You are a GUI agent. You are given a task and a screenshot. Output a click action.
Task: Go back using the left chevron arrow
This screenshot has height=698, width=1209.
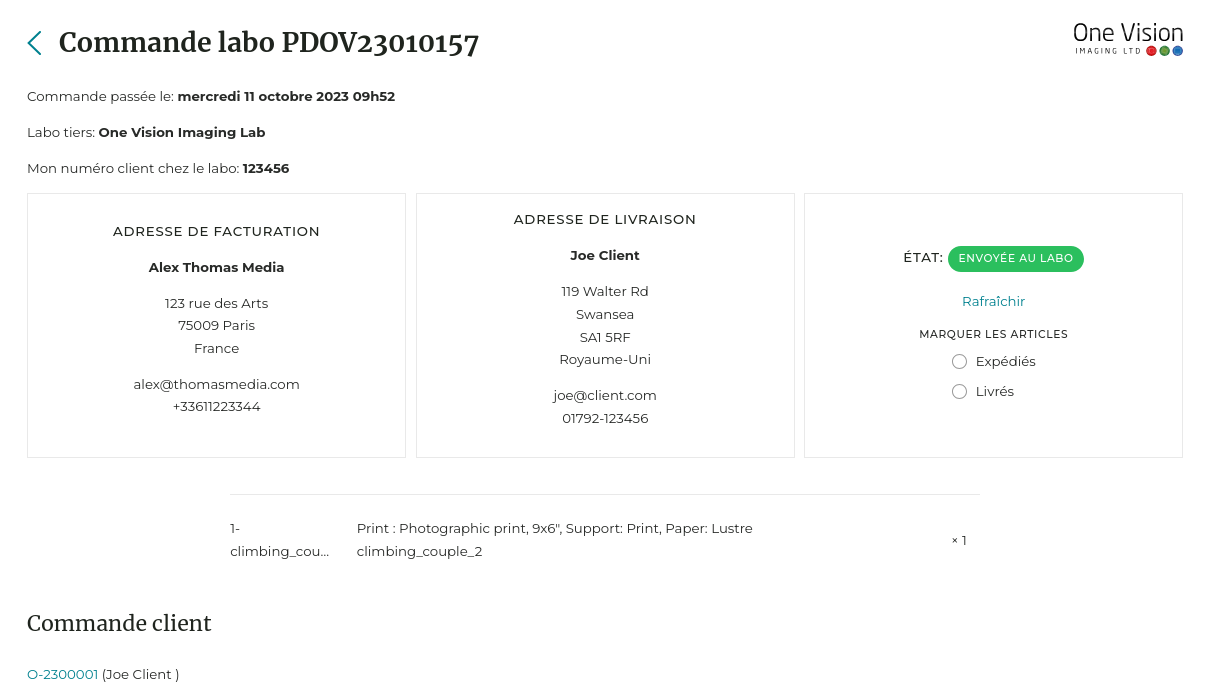[x=35, y=43]
